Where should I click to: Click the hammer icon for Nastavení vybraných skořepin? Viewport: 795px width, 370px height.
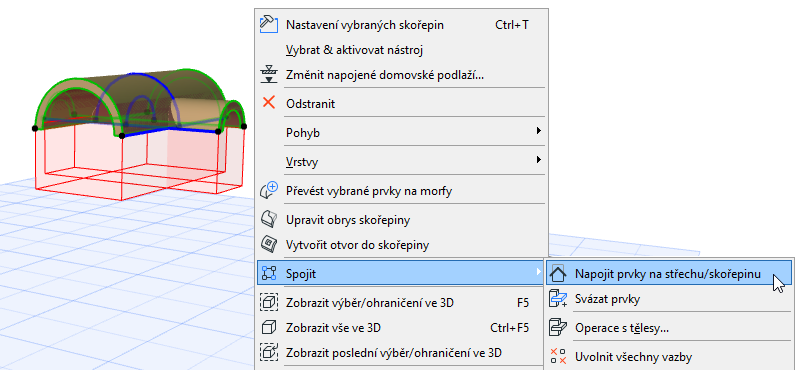tap(268, 24)
